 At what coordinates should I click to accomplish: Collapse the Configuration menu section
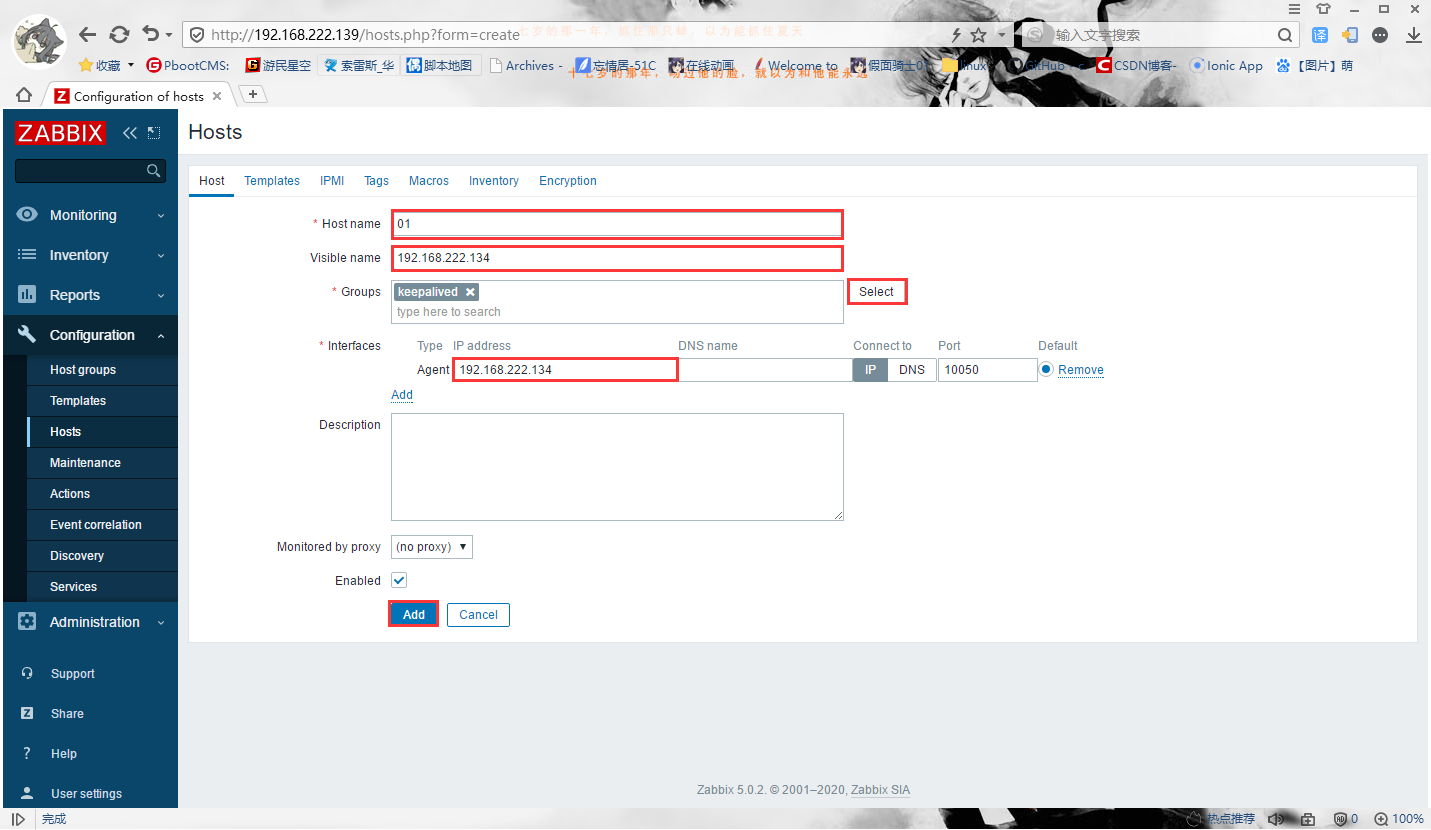click(161, 336)
